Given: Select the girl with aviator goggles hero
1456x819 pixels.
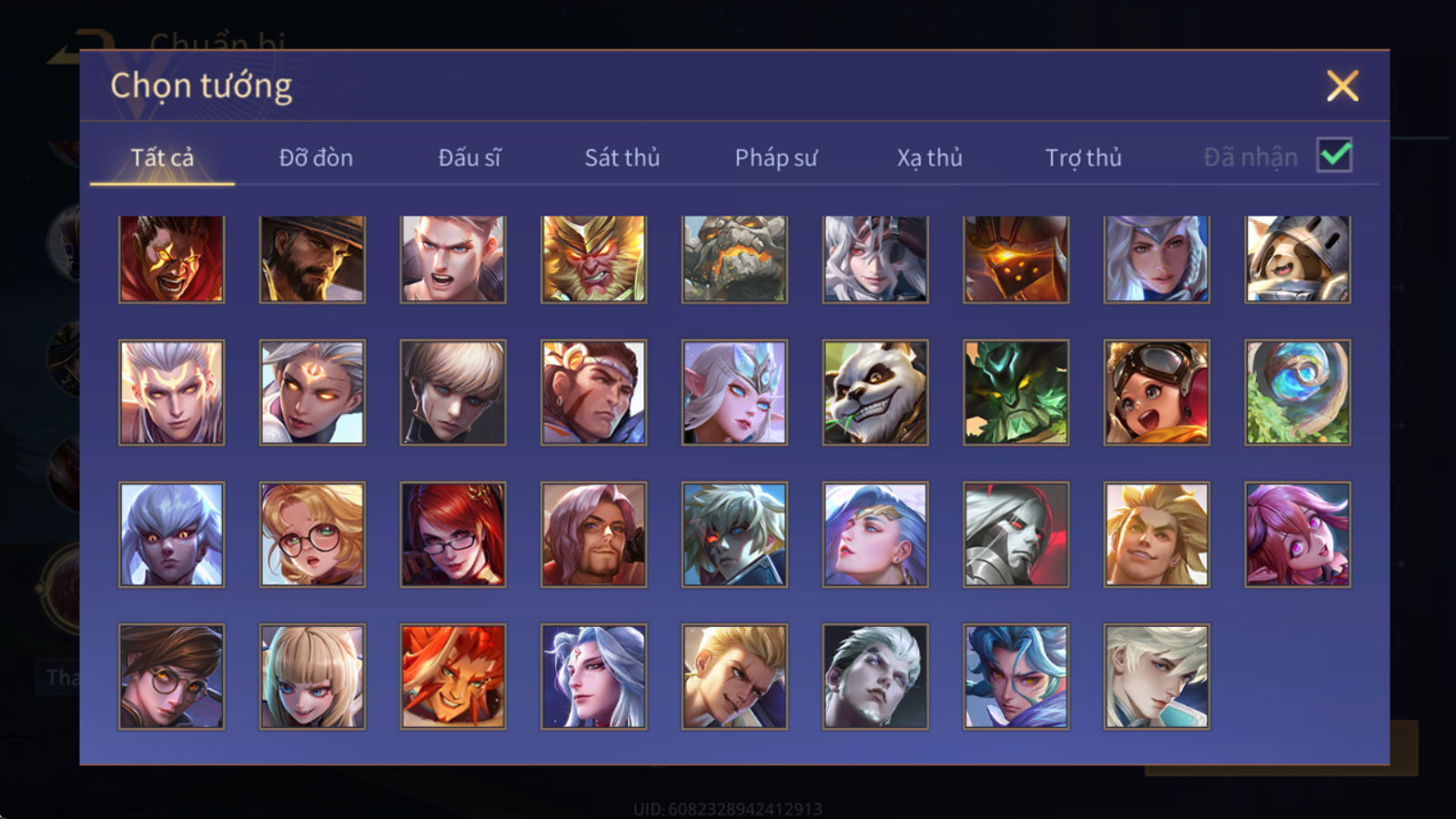Looking at the screenshot, I should click(1157, 392).
